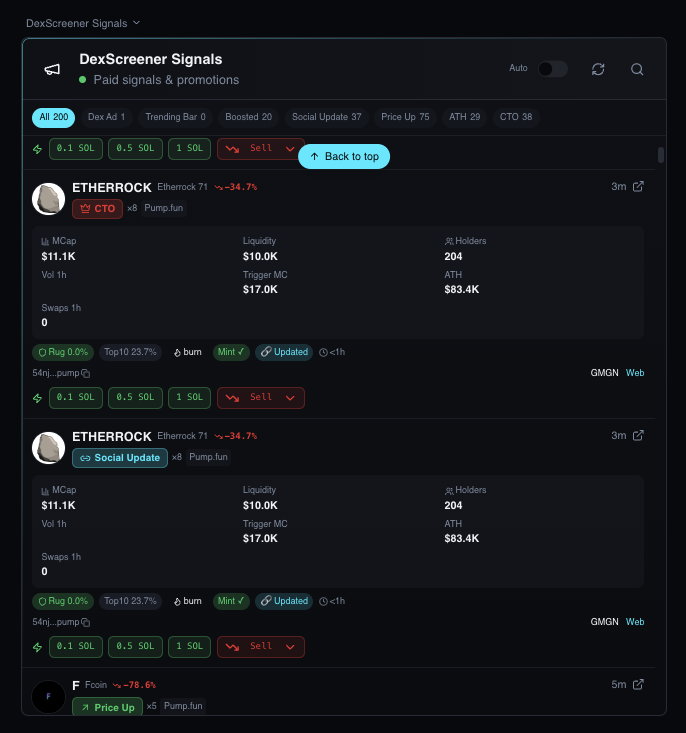Image resolution: width=686 pixels, height=733 pixels.
Task: Click the -78.6% change on Fcoin
Action: 135,685
